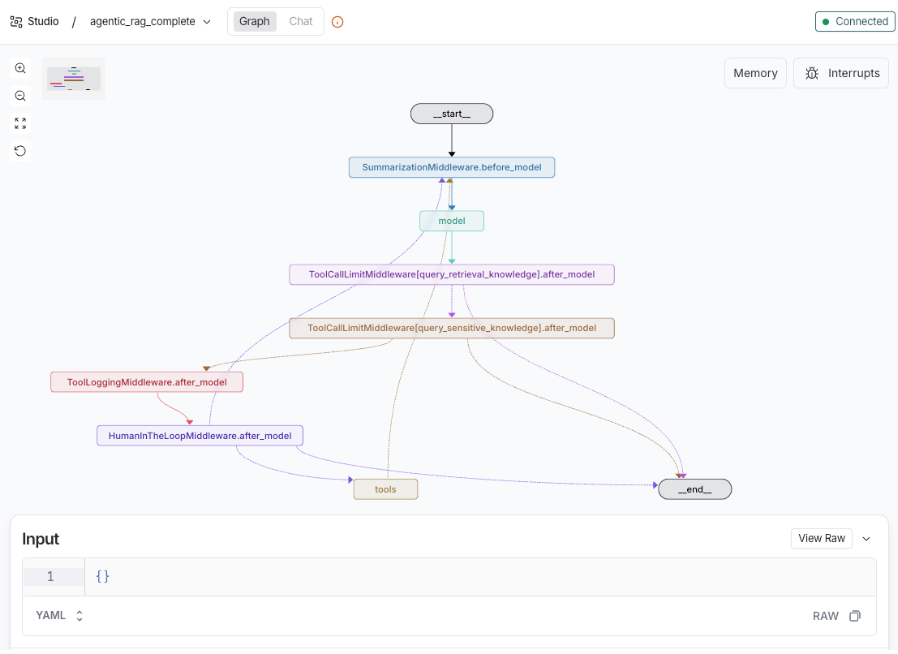This screenshot has width=898, height=654.
Task: Switch to the Chat tab
Action: (301, 21)
